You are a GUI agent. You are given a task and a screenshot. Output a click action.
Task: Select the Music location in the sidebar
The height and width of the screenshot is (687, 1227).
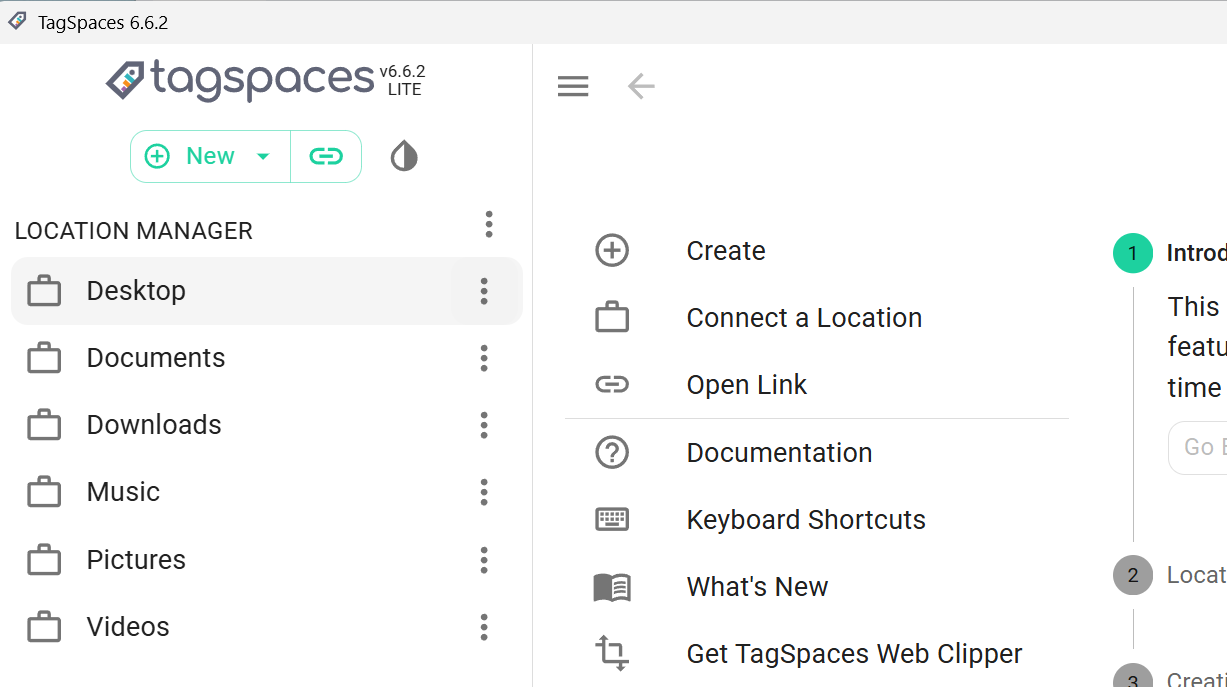point(122,492)
